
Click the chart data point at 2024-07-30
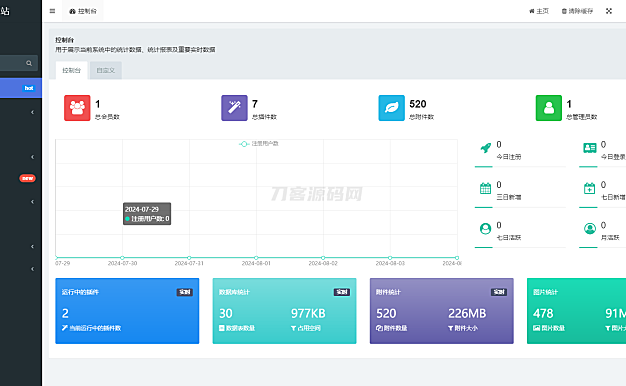tap(122, 258)
